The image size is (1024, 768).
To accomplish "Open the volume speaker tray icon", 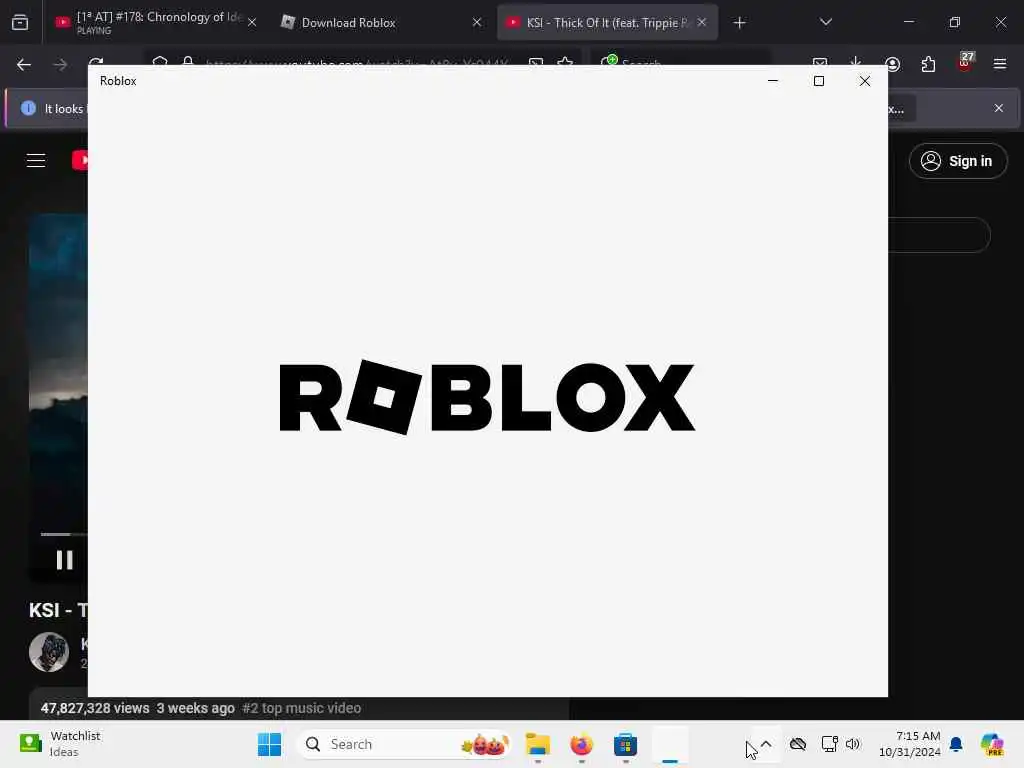I will tap(852, 744).
